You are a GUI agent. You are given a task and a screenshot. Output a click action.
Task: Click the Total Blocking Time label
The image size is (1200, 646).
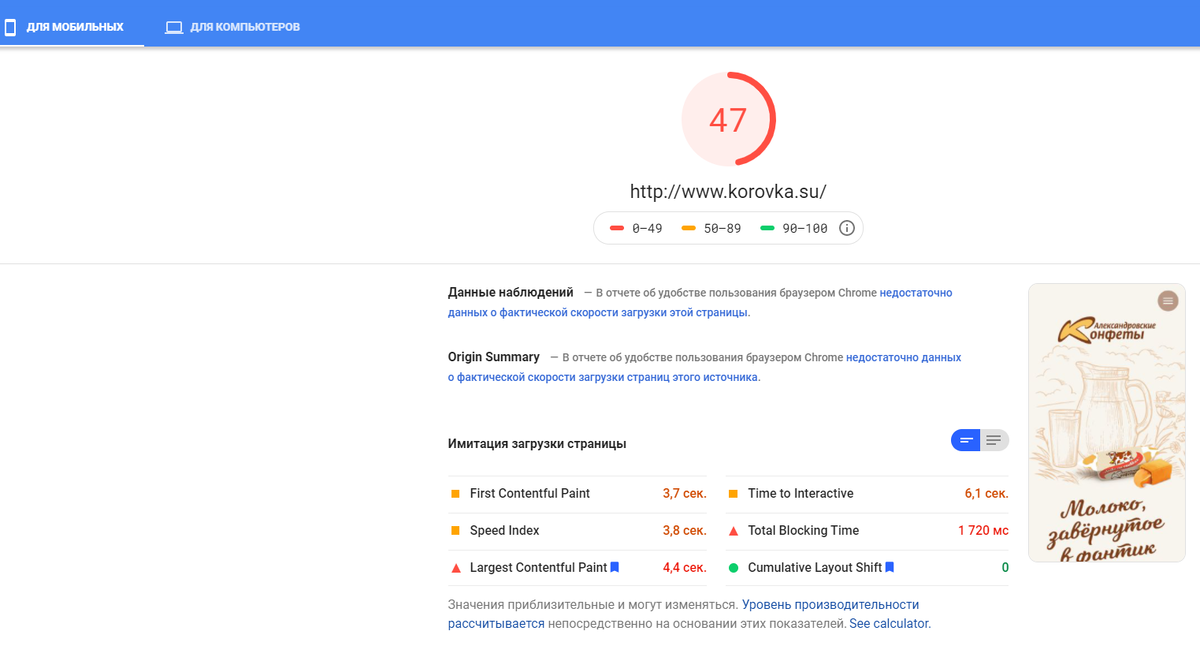click(804, 530)
